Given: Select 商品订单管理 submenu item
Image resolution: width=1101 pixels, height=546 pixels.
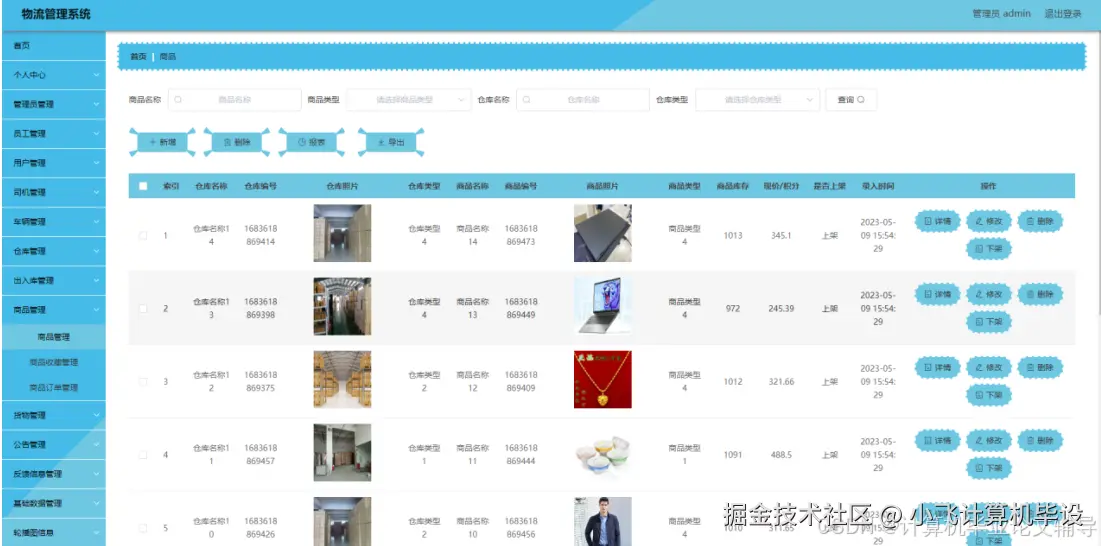Looking at the screenshot, I should click(53, 387).
